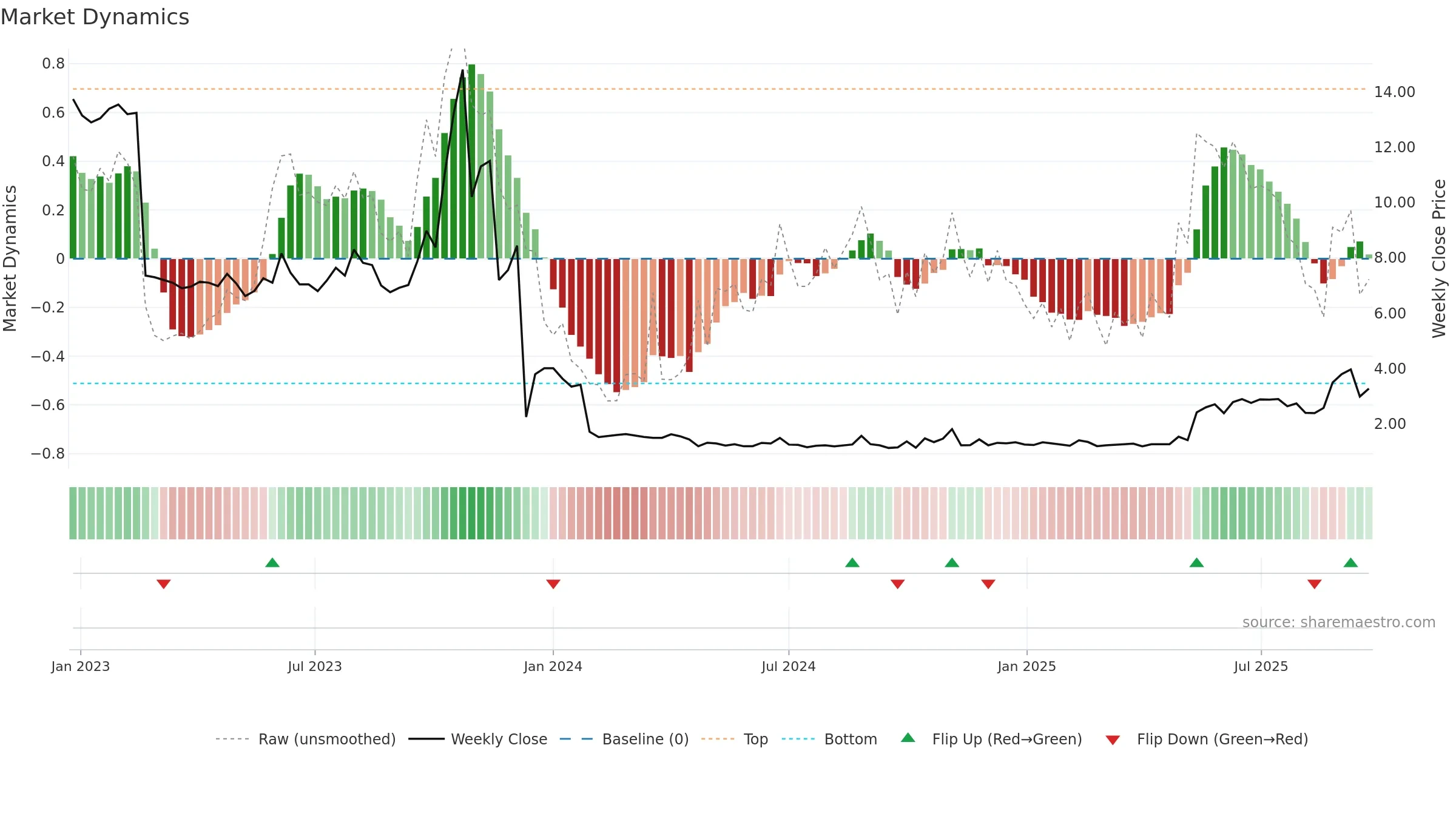
Task: Click the 2.00 price axis label
Action: point(1390,424)
